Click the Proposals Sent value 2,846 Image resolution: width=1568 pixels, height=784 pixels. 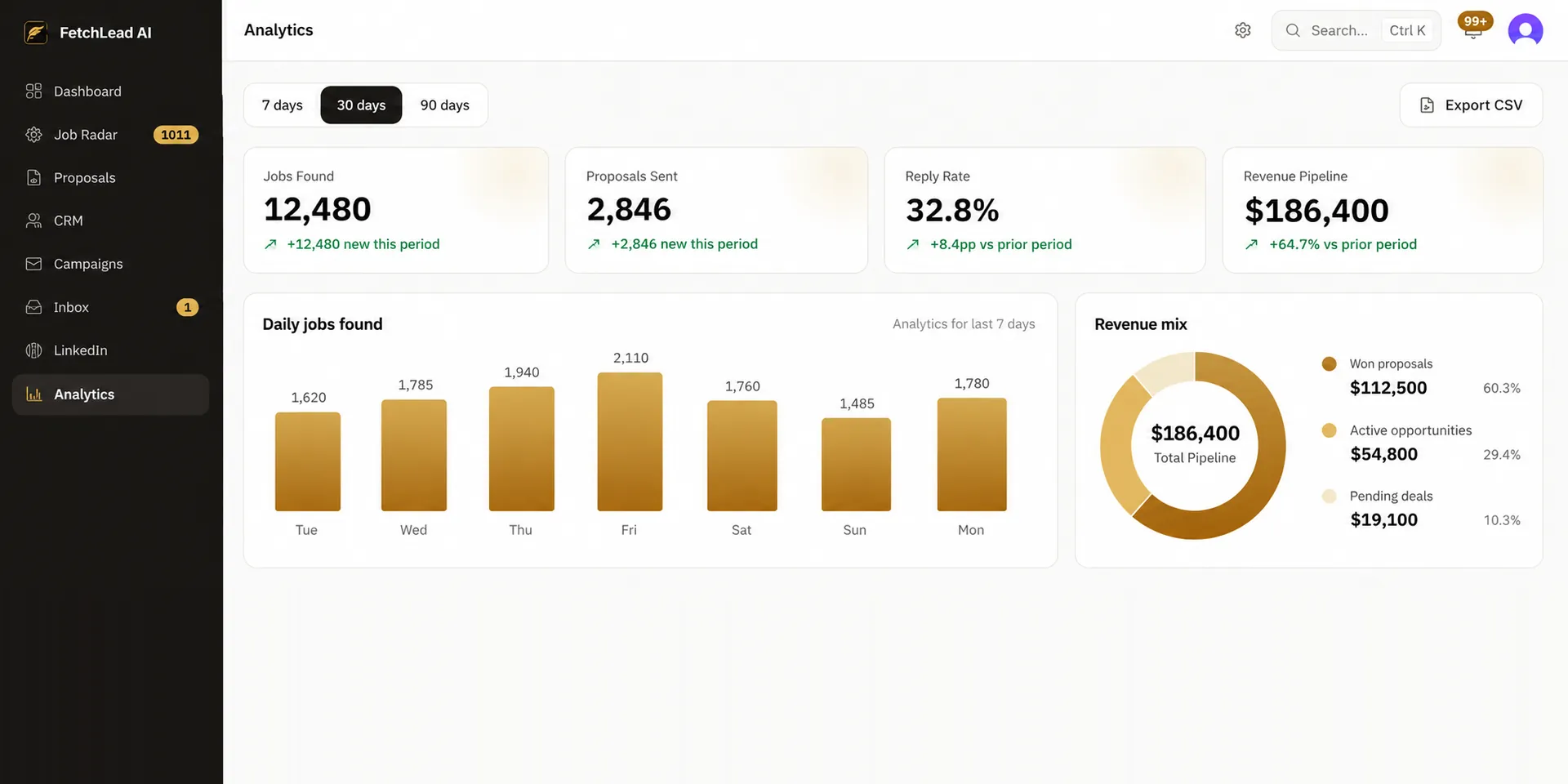click(x=629, y=210)
